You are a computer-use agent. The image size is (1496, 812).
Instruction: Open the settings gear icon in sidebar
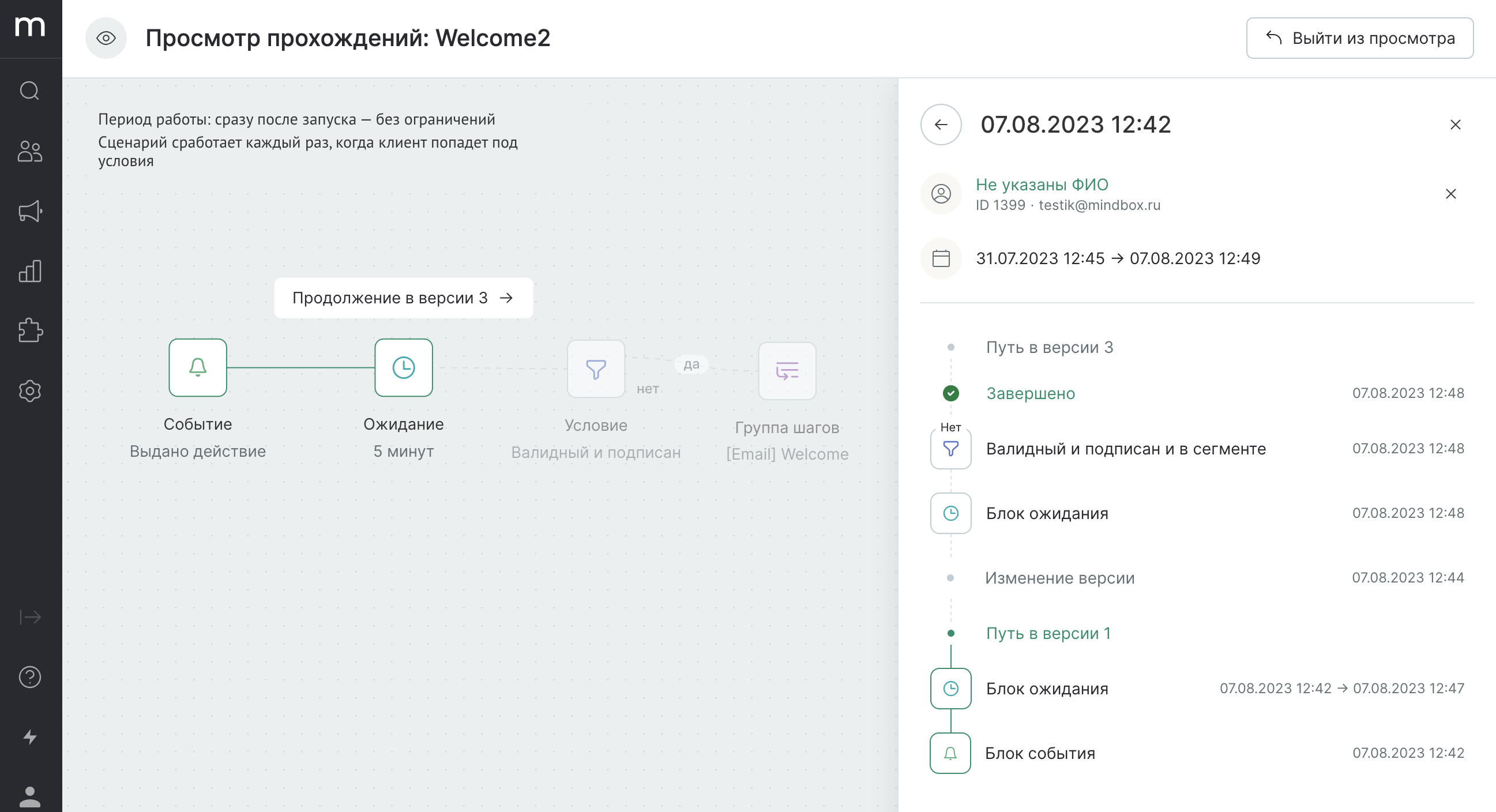(29, 391)
